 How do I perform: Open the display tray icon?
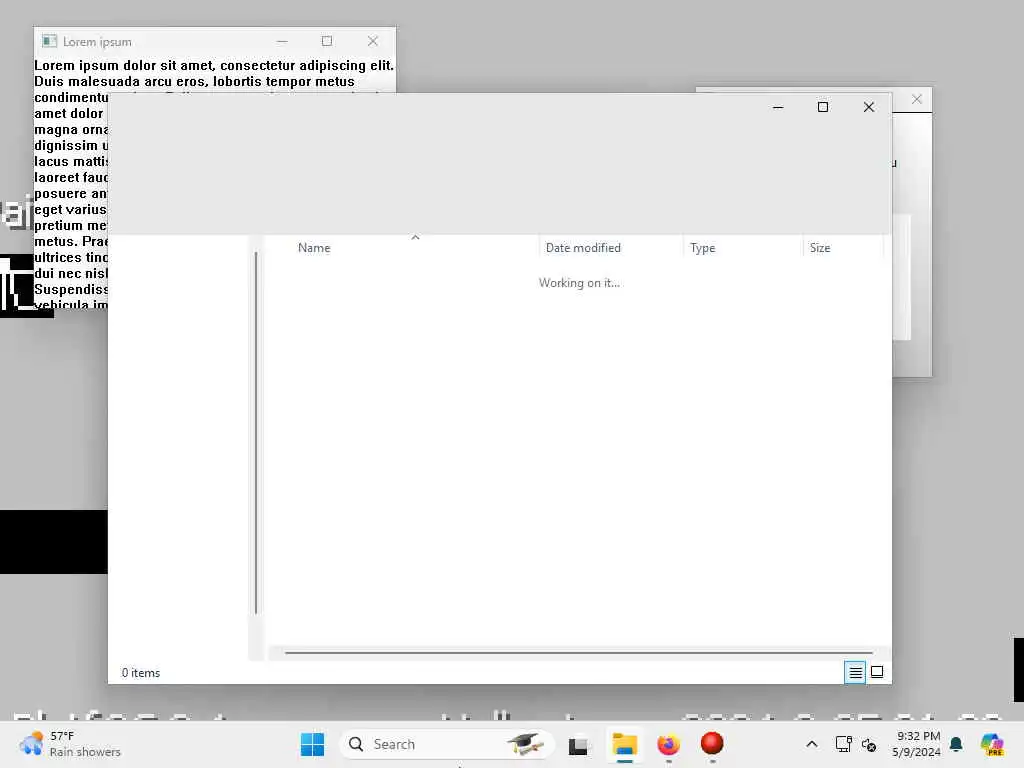coord(843,744)
